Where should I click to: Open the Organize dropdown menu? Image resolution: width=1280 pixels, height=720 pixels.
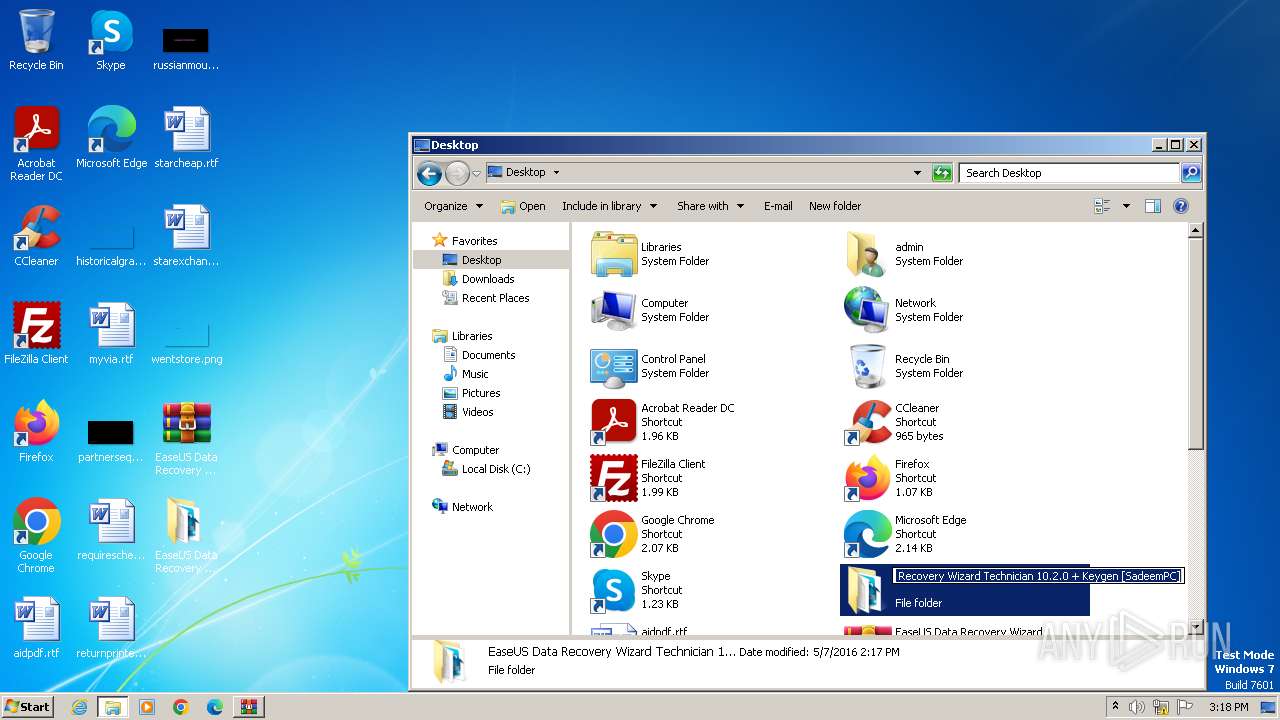click(x=453, y=206)
